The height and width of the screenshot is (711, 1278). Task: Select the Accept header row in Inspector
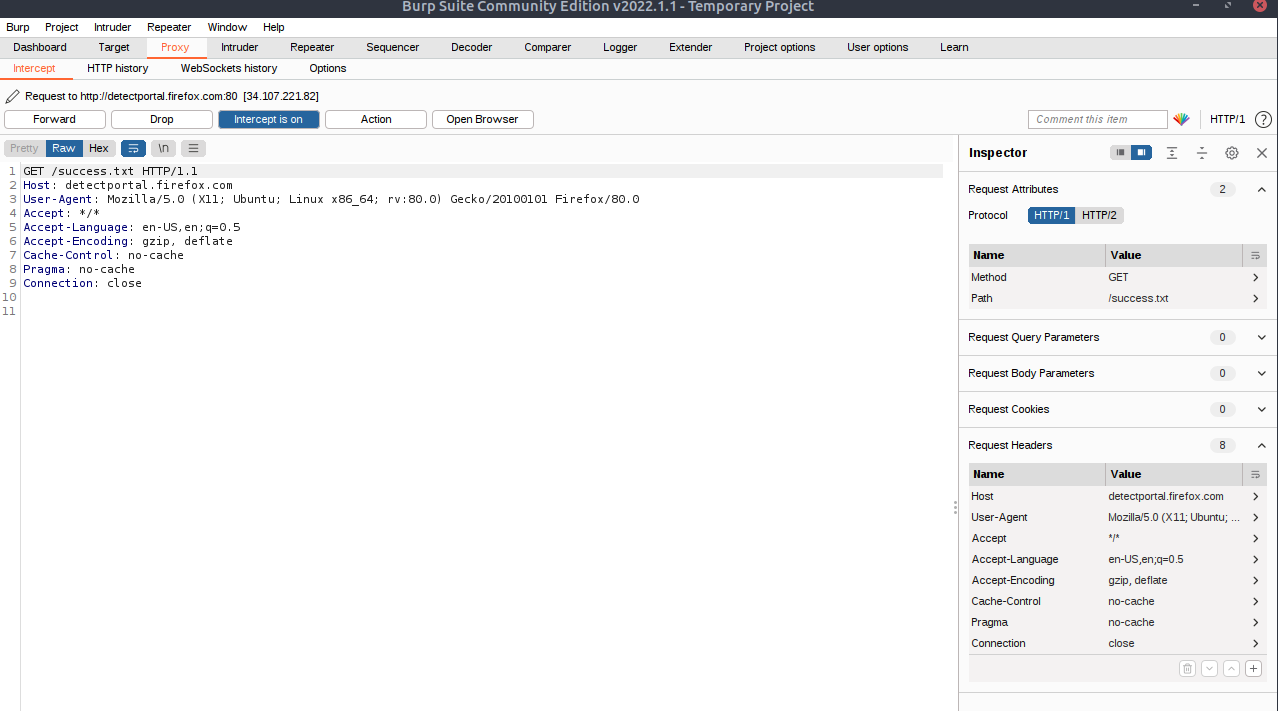1117,538
